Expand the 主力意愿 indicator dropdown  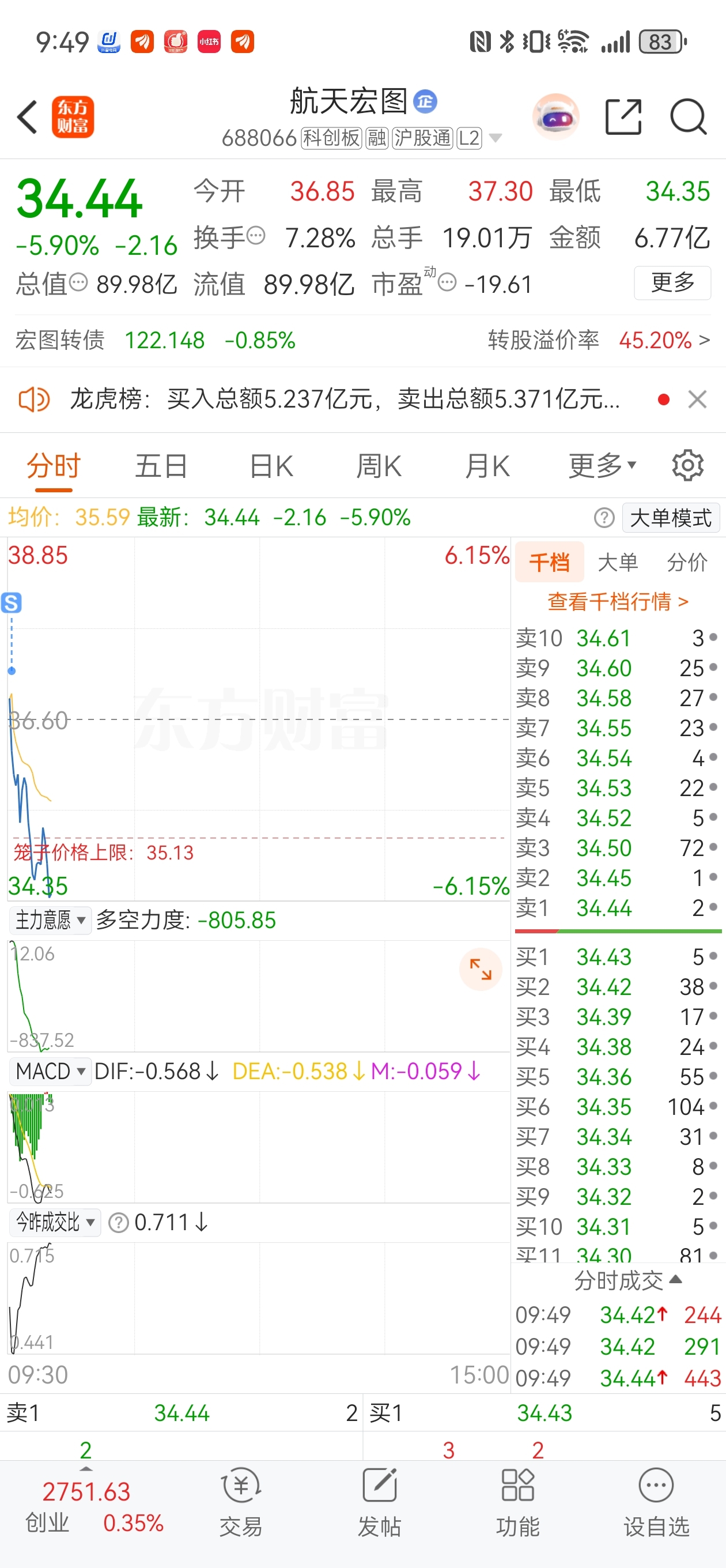click(x=50, y=919)
